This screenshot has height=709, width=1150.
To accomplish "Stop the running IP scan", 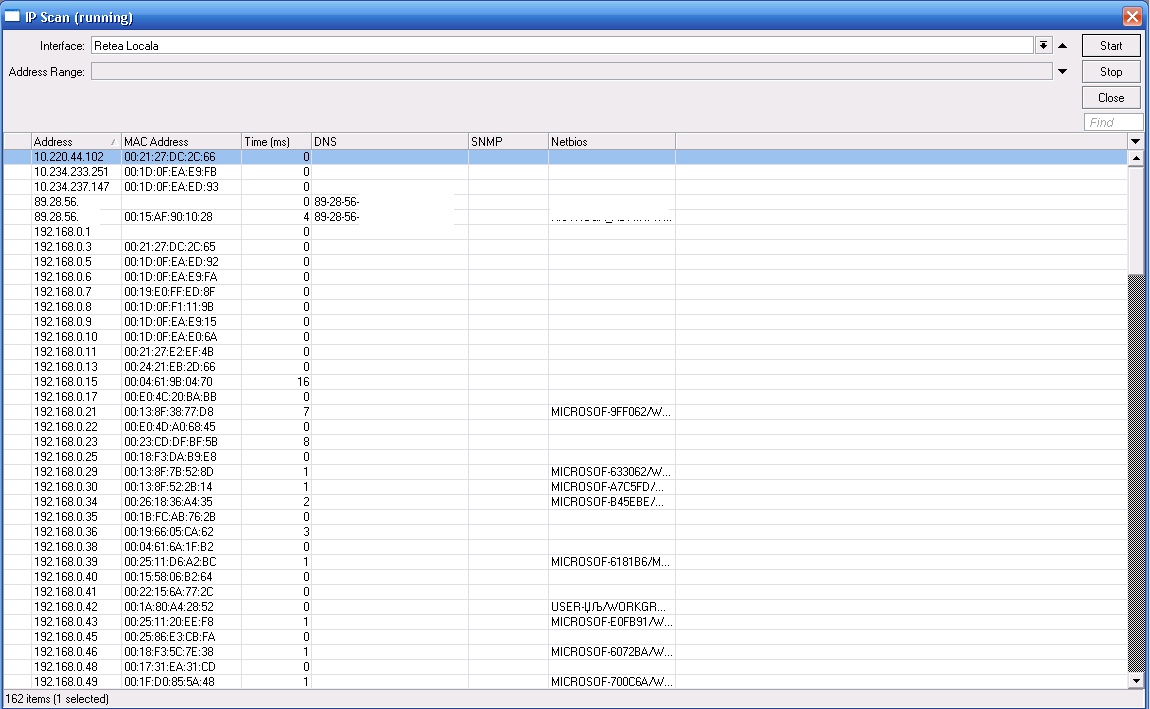I will tap(1111, 72).
